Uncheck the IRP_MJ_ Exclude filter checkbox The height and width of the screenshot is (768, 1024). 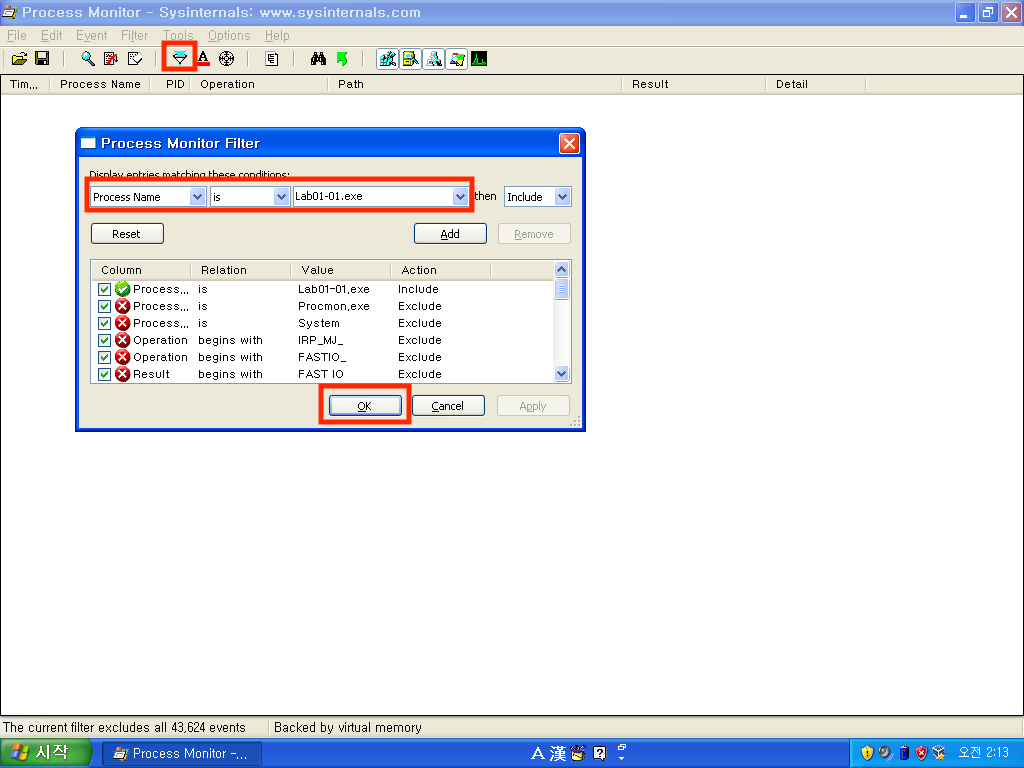click(104, 340)
